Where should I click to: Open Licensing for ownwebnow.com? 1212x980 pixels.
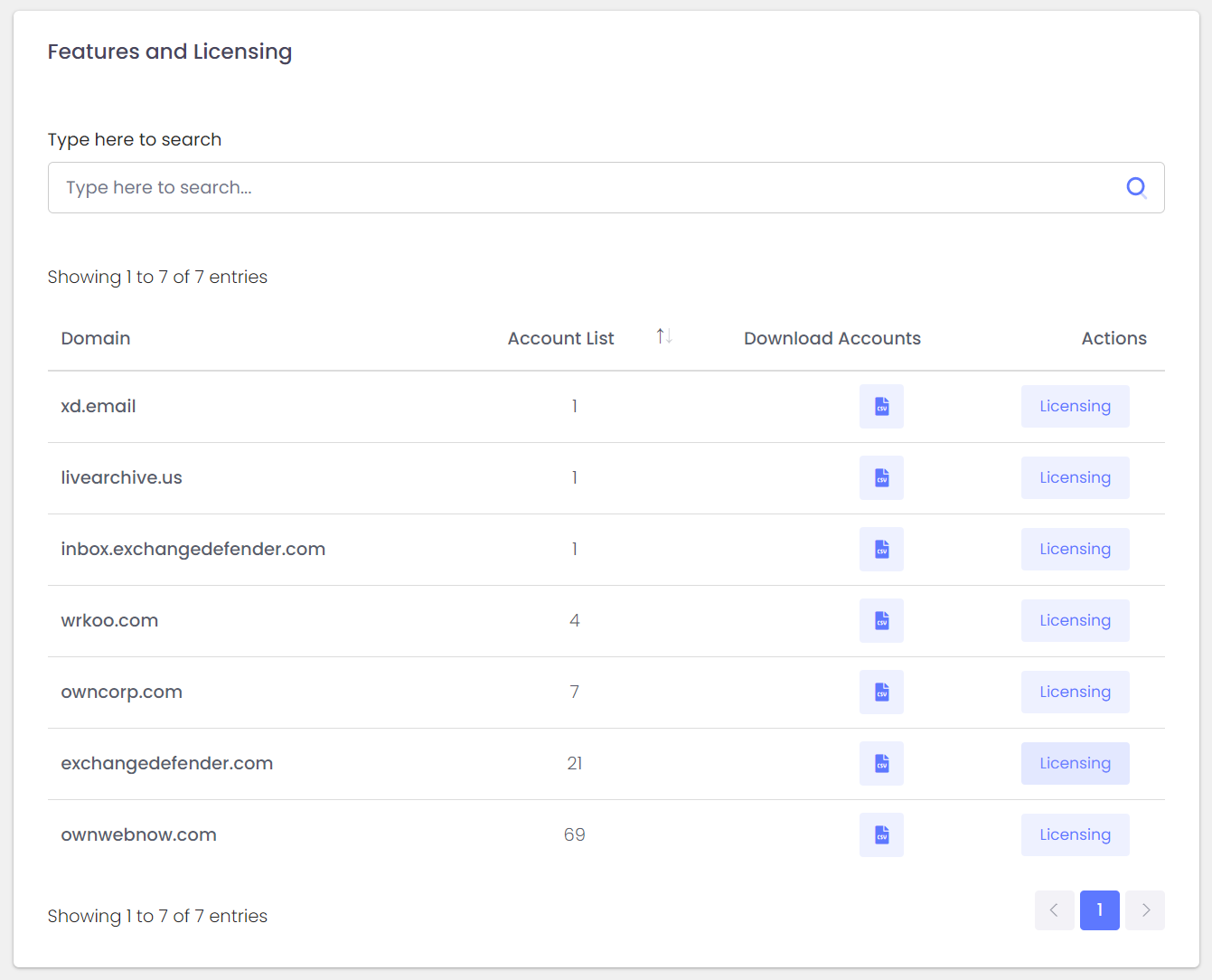1075,835
